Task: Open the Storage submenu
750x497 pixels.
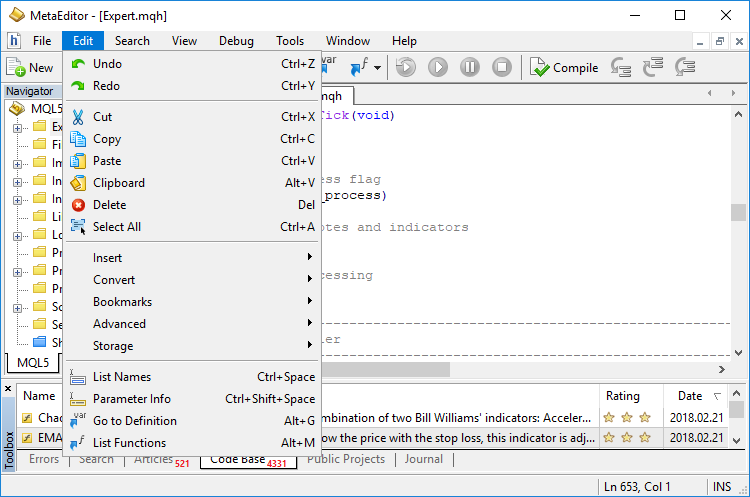Action: coord(191,346)
